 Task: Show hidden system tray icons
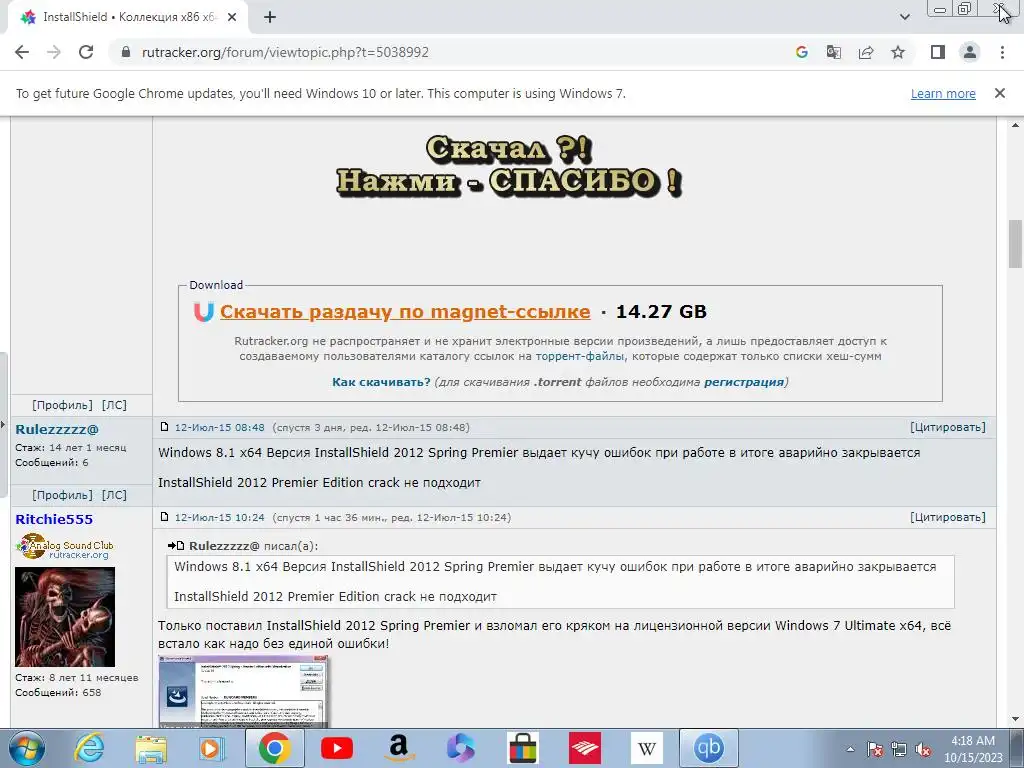tap(850, 749)
